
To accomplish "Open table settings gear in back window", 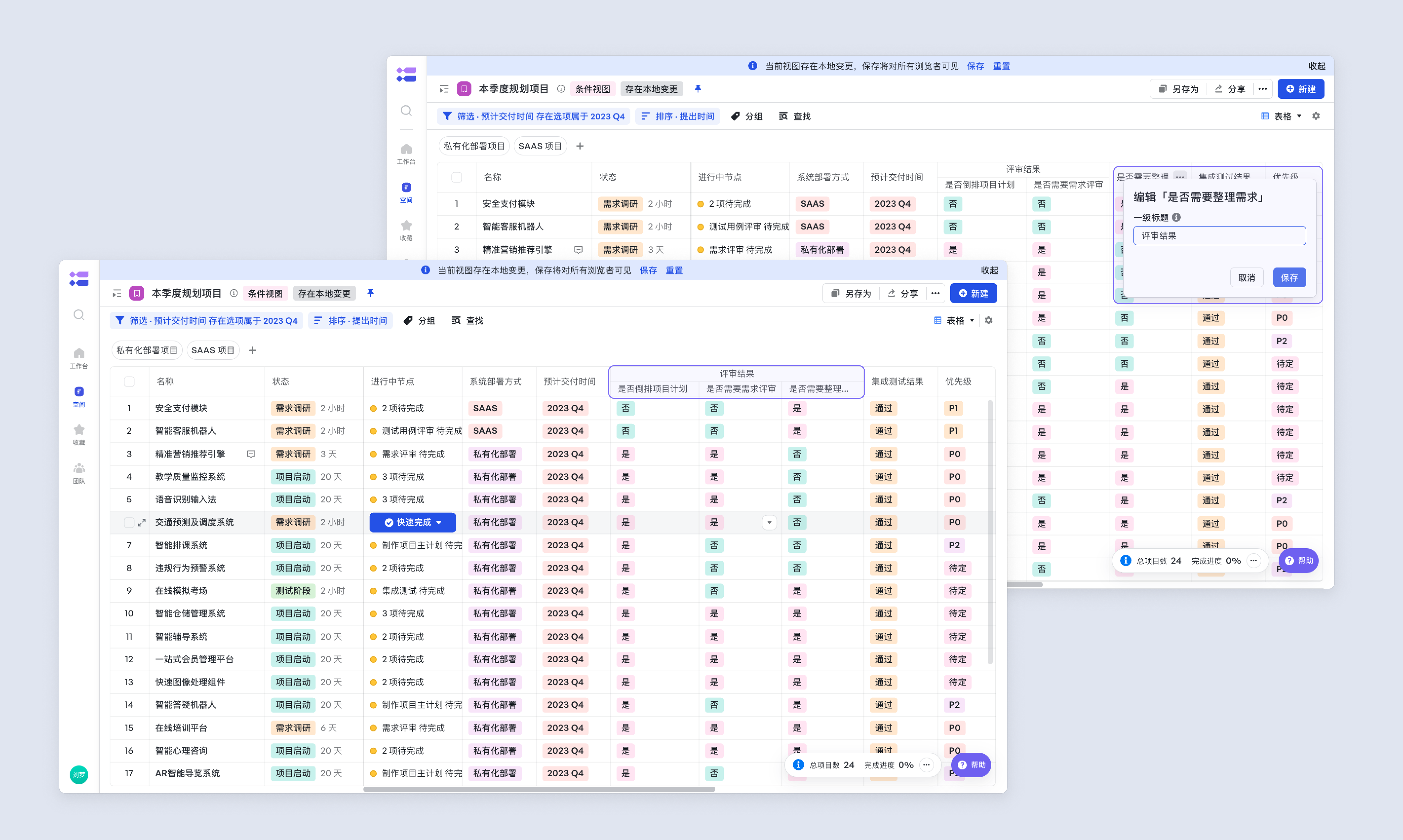I will click(x=1316, y=116).
